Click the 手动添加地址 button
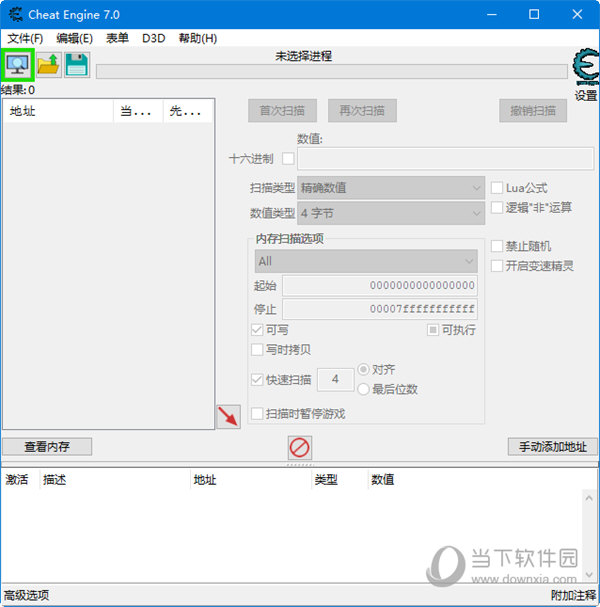The width and height of the screenshot is (600, 607). tap(553, 447)
